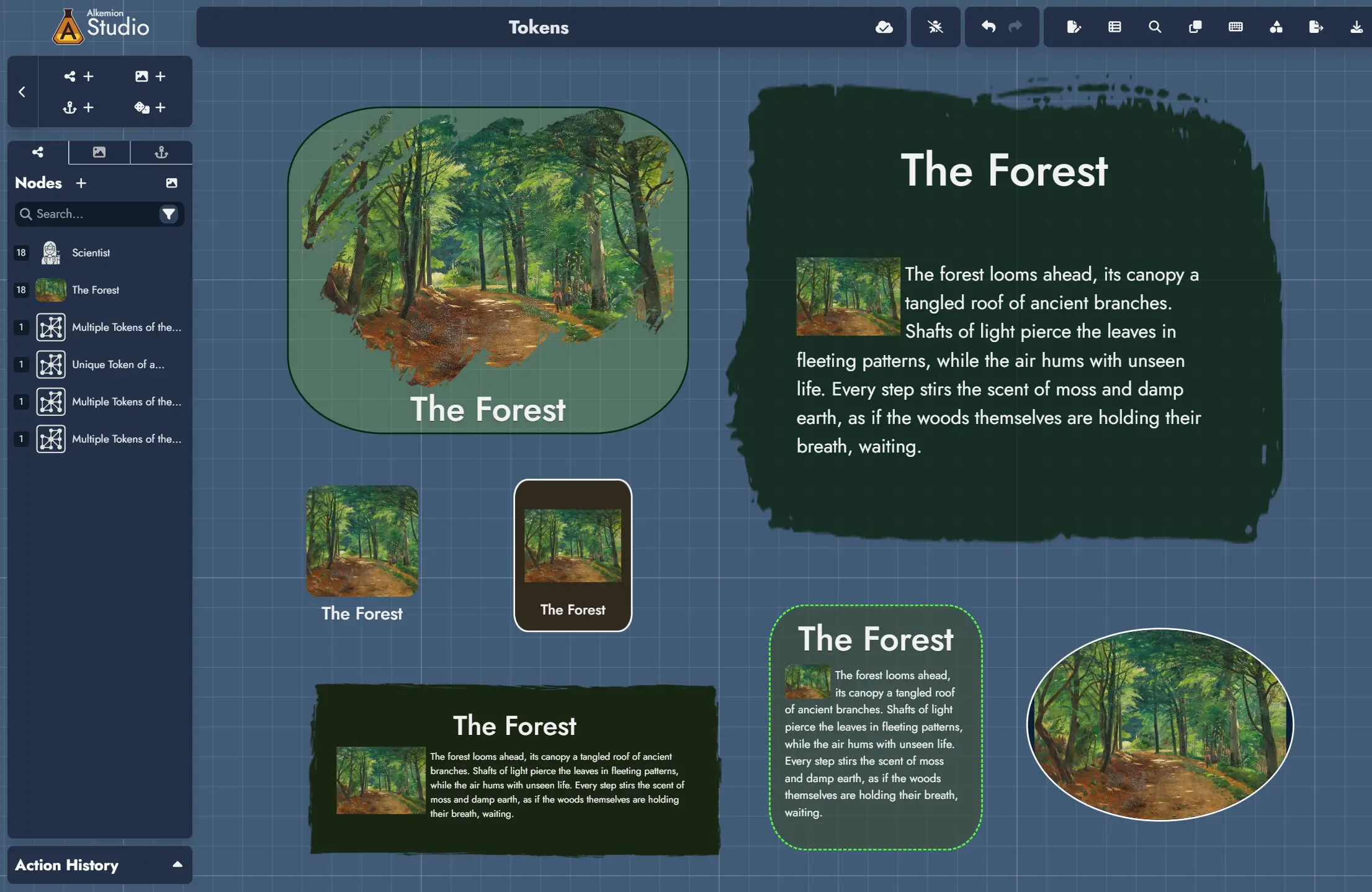Click the plus next to Nodes
The width and height of the screenshot is (1372, 892).
(81, 183)
